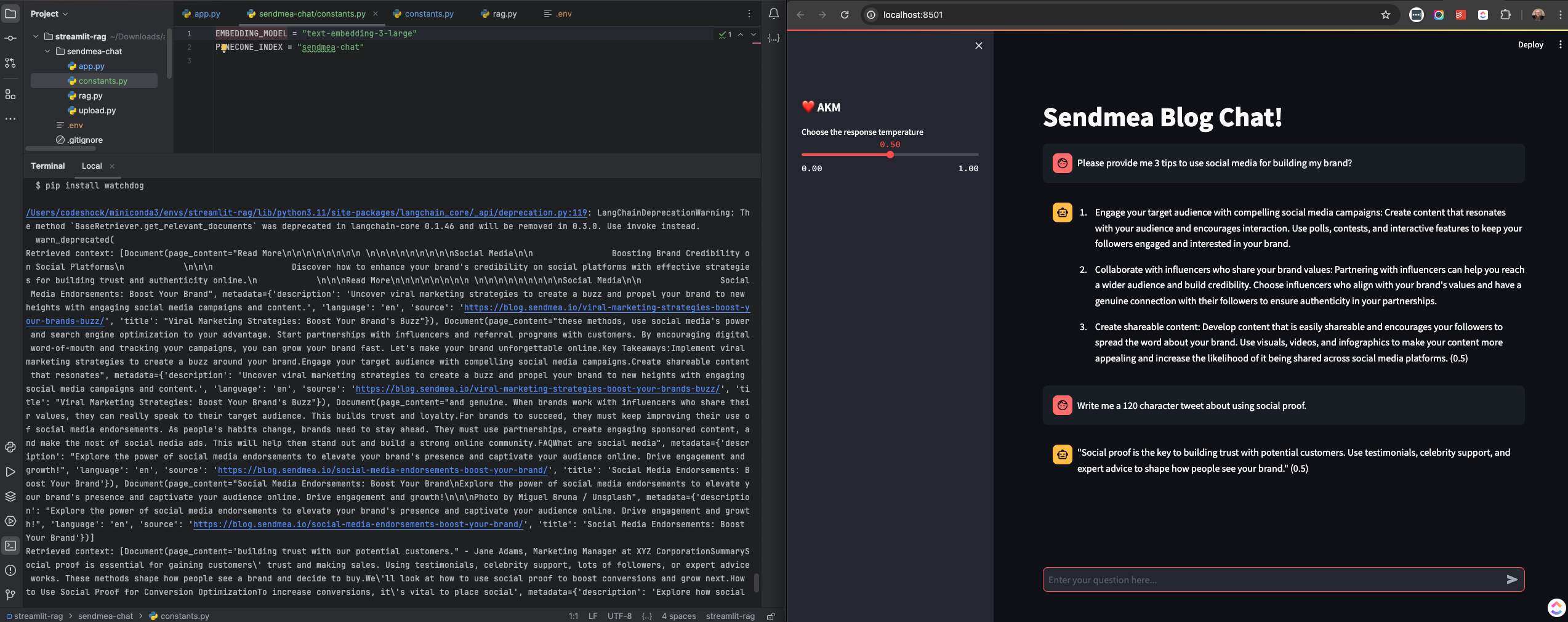The height and width of the screenshot is (622, 1568).
Task: Collapse the sendmea-chat folder
Action: pyautogui.click(x=47, y=51)
